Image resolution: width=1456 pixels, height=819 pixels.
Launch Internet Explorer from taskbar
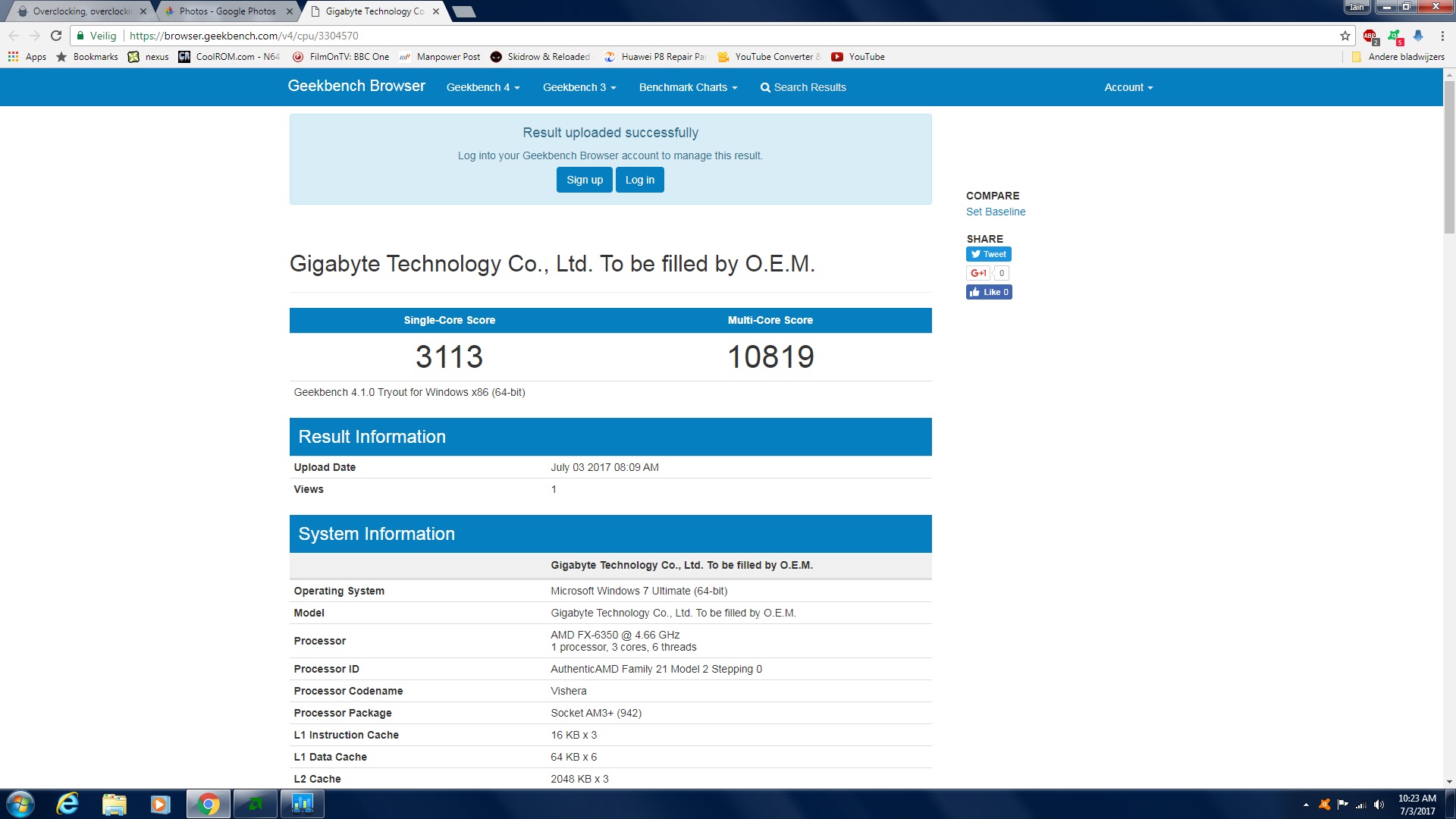[x=67, y=804]
